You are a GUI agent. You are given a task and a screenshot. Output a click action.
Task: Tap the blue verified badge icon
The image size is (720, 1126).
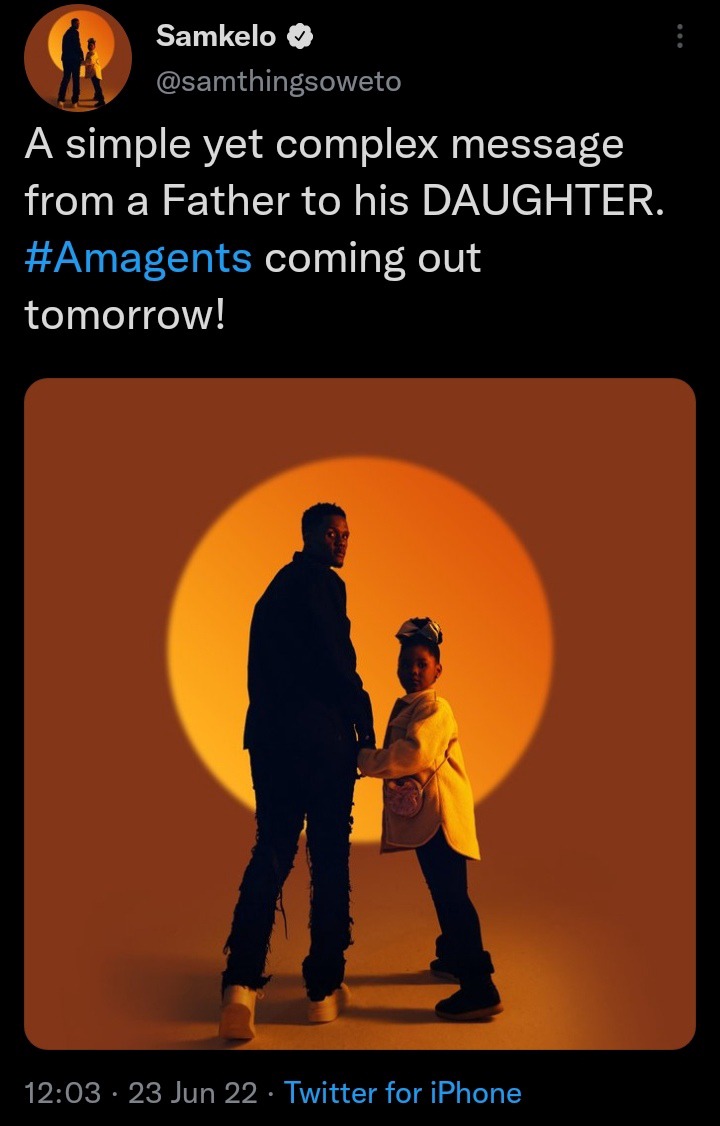point(299,36)
